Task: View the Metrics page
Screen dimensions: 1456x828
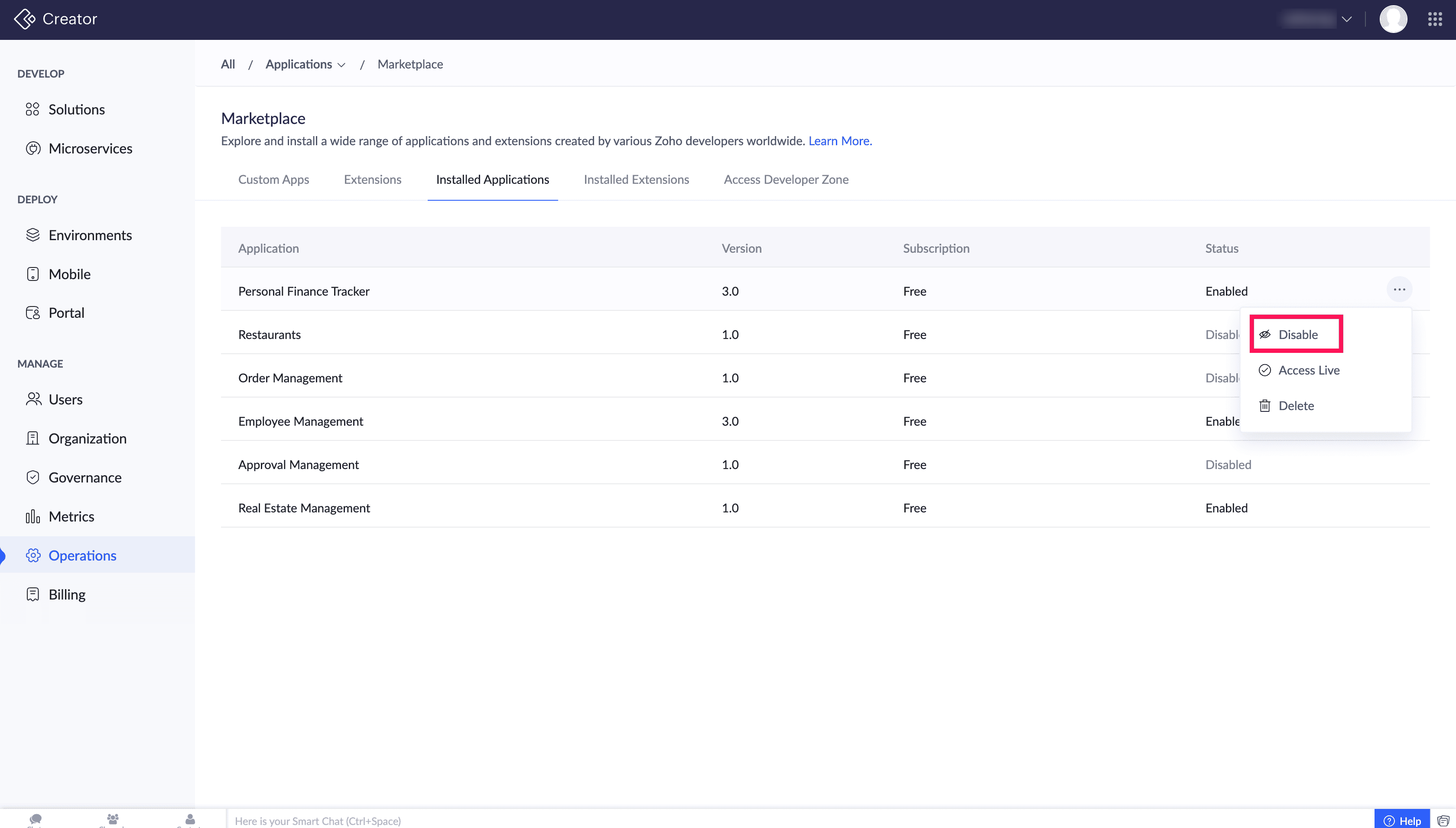Action: pos(71,516)
